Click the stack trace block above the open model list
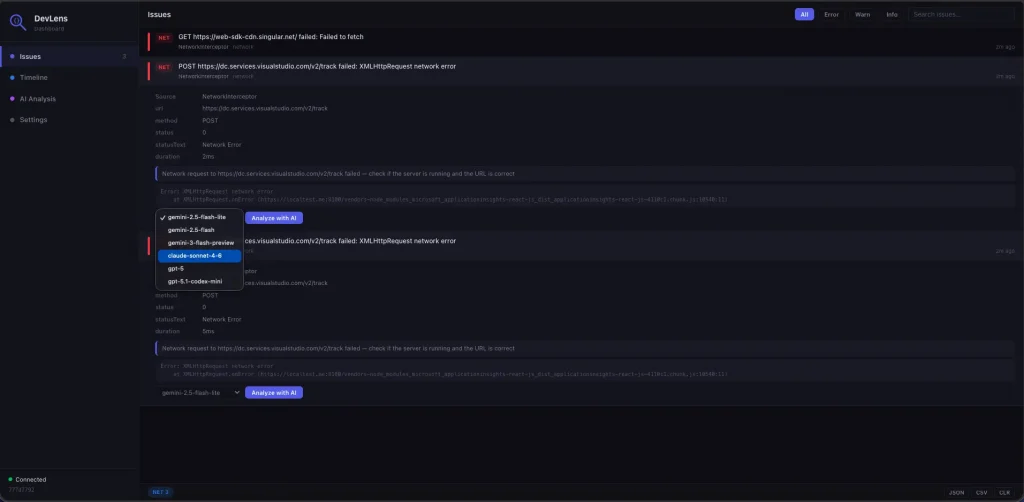Viewport: 1024px width, 502px height. tap(586, 195)
